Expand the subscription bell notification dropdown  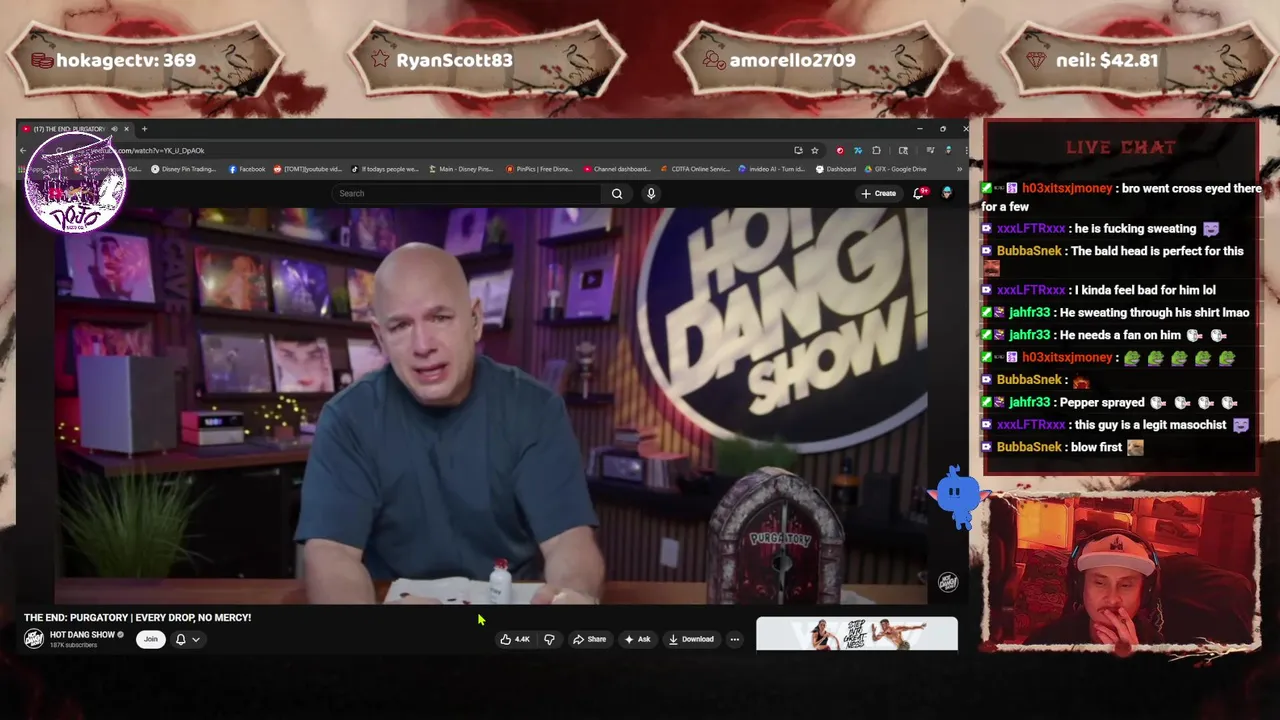coord(187,639)
